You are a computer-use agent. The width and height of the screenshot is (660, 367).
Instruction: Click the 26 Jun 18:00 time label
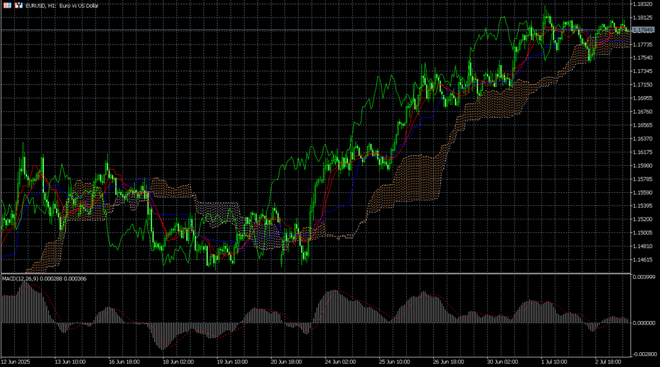tap(448, 362)
